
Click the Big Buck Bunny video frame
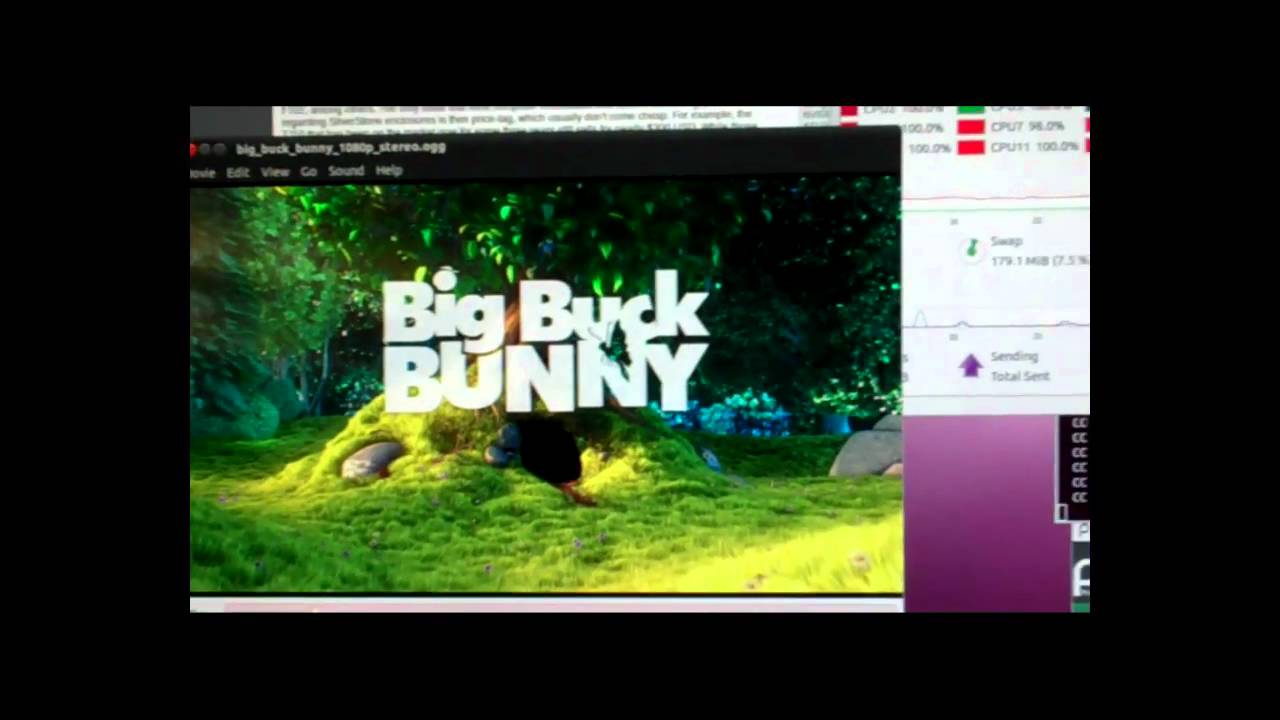click(546, 385)
